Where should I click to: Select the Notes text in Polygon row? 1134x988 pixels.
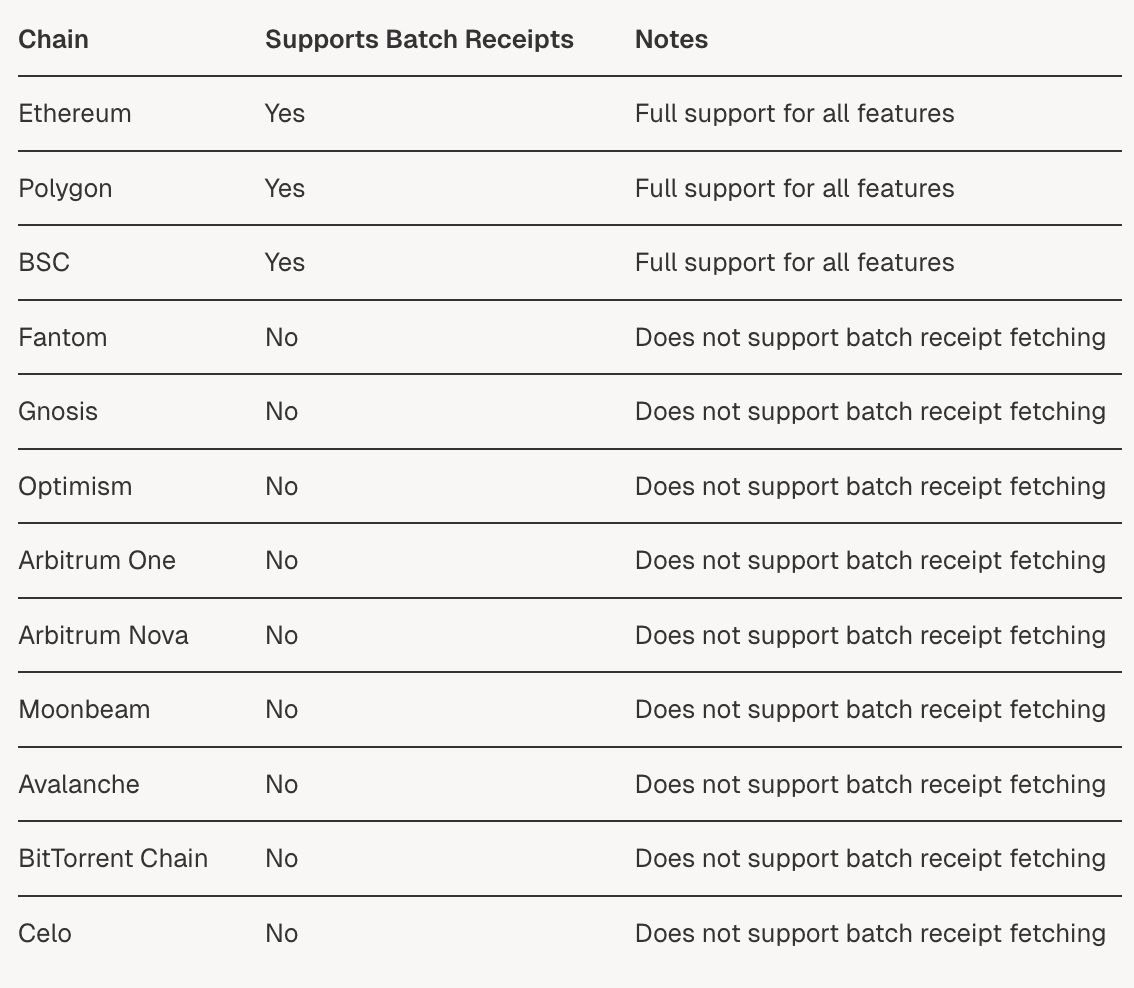(794, 189)
